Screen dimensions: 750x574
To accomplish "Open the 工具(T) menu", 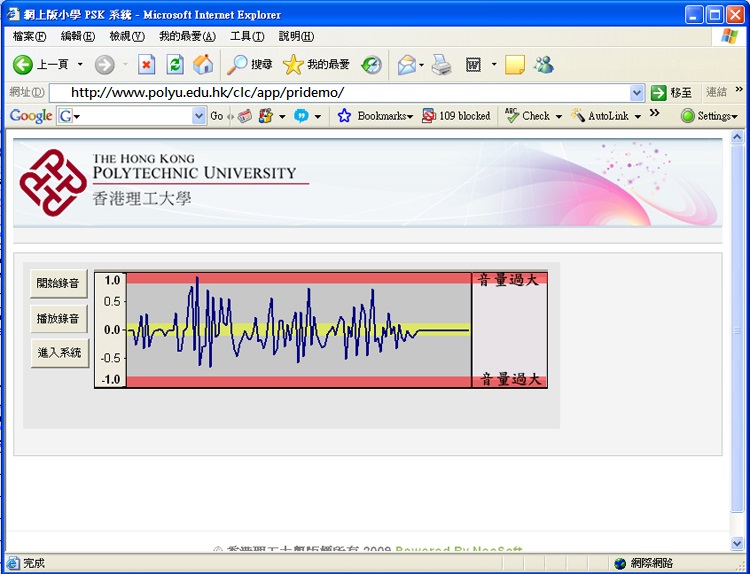I will click(x=246, y=36).
